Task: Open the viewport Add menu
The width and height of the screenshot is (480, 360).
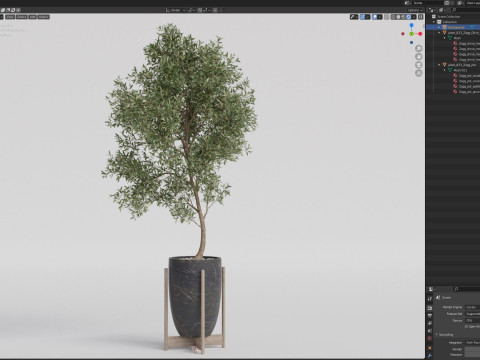Action: [33, 17]
